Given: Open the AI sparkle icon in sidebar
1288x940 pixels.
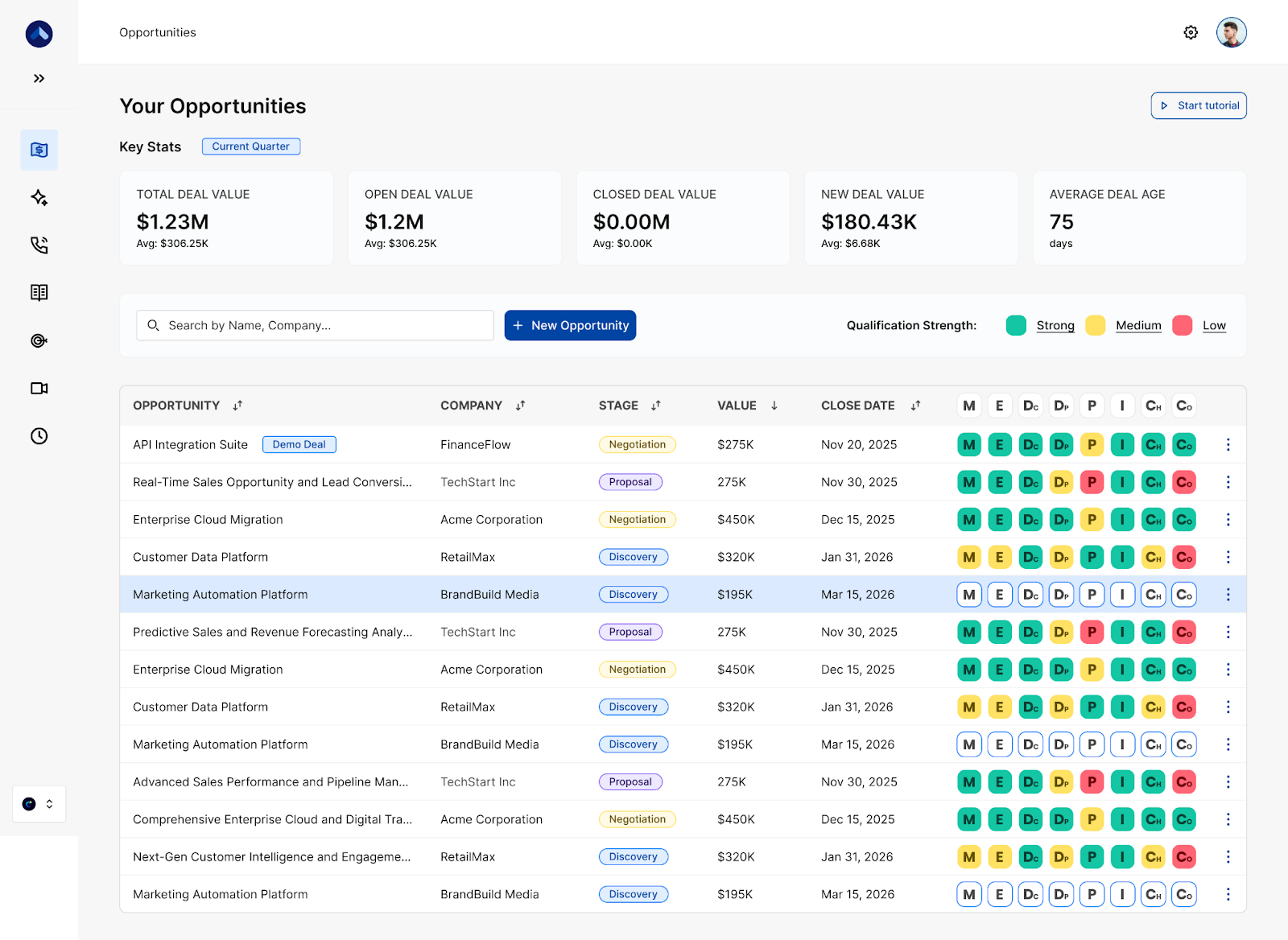Looking at the screenshot, I should pyautogui.click(x=39, y=198).
